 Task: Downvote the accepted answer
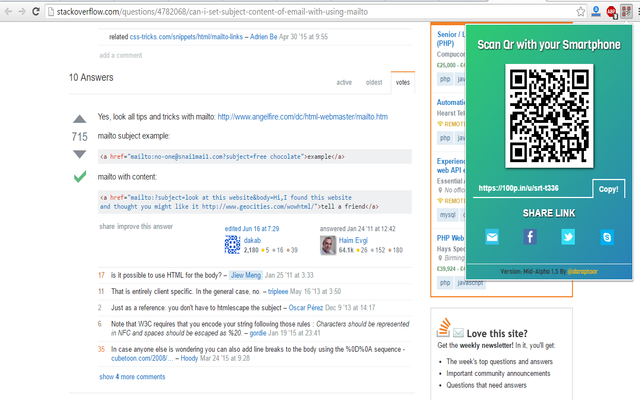(x=80, y=154)
